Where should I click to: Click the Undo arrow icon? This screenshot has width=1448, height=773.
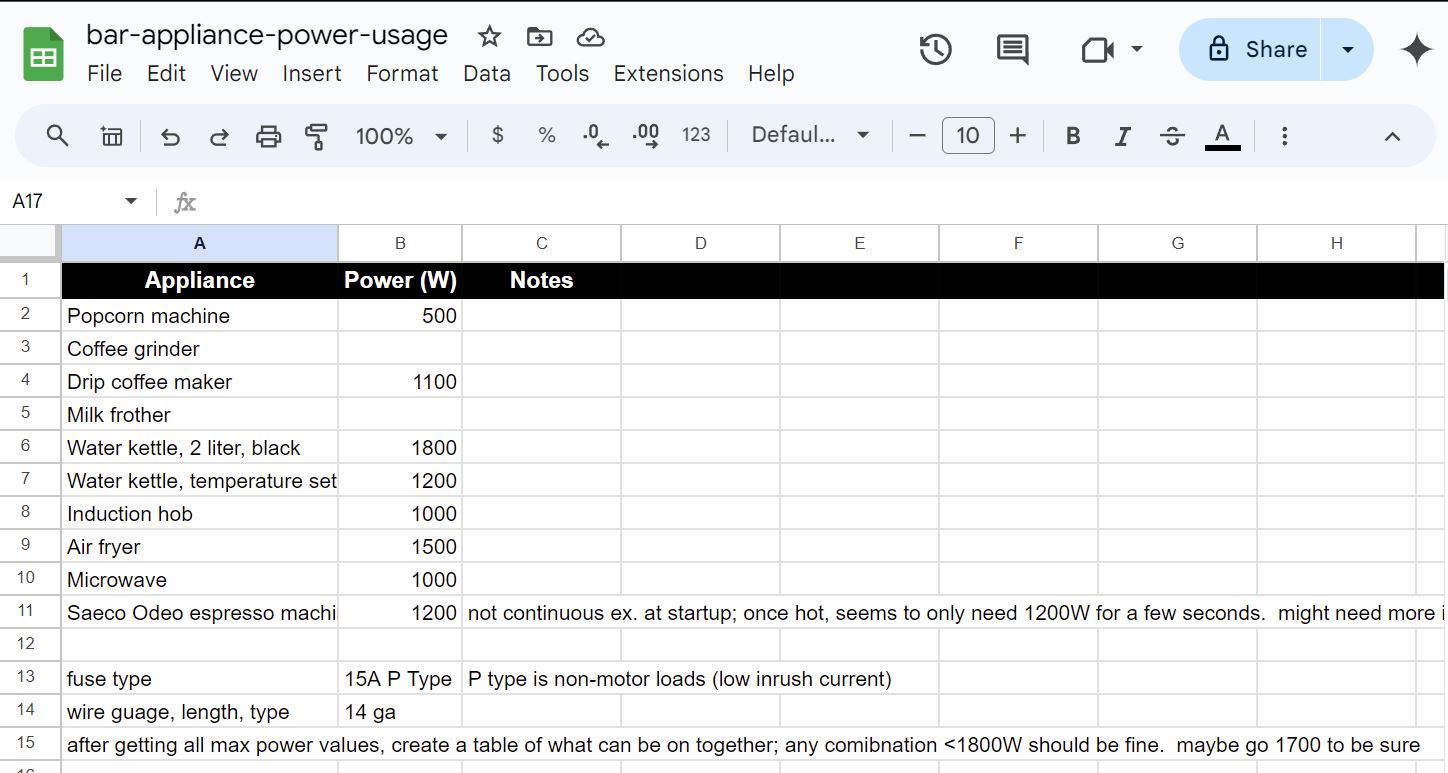(x=170, y=136)
